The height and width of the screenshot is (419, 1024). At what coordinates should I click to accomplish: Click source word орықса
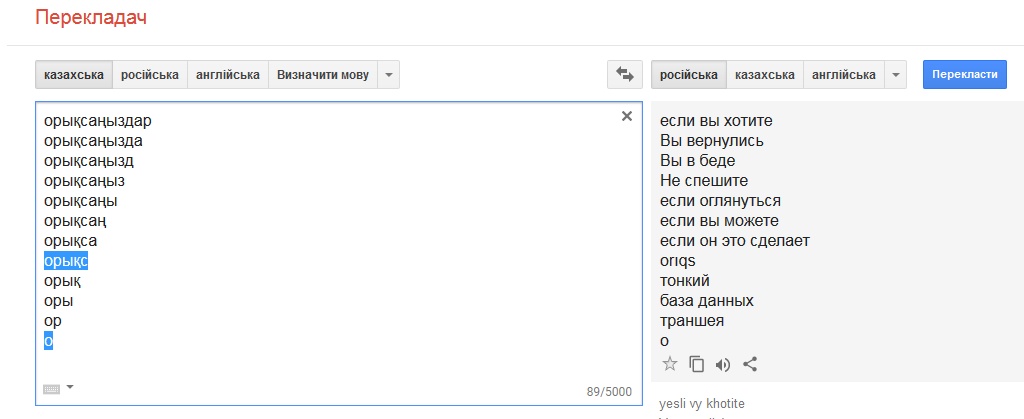pos(71,241)
